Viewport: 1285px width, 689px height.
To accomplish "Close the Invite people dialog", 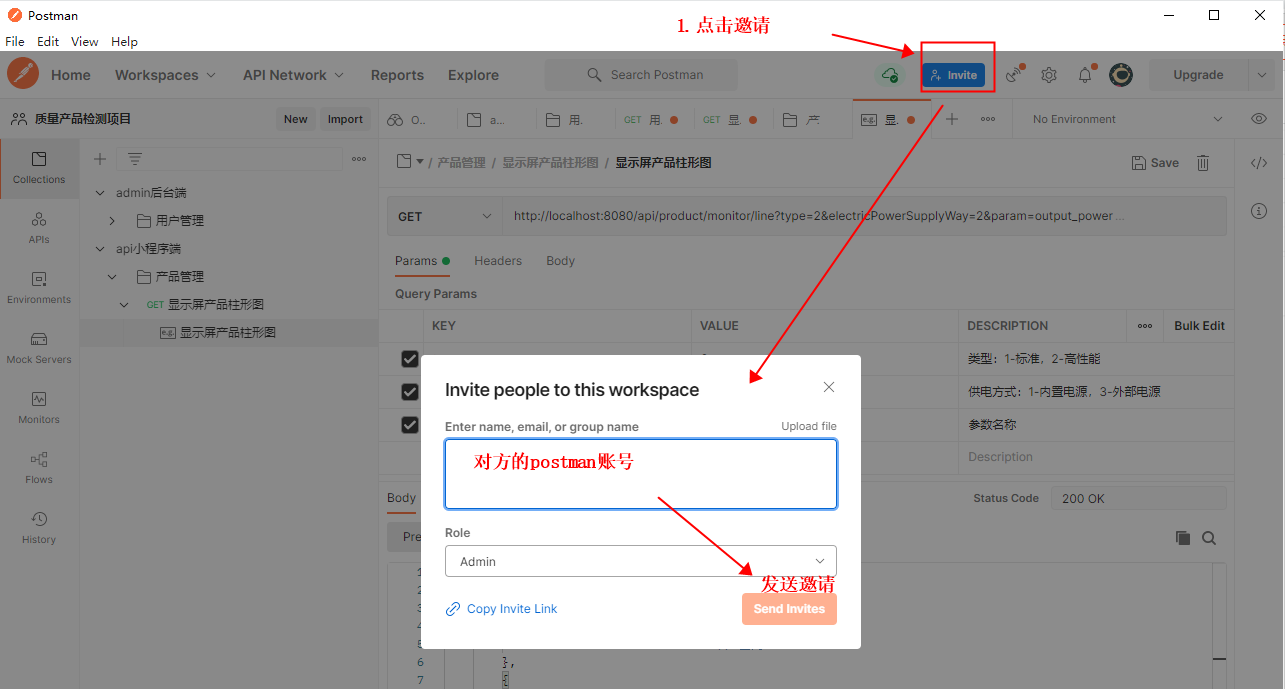I will [829, 387].
